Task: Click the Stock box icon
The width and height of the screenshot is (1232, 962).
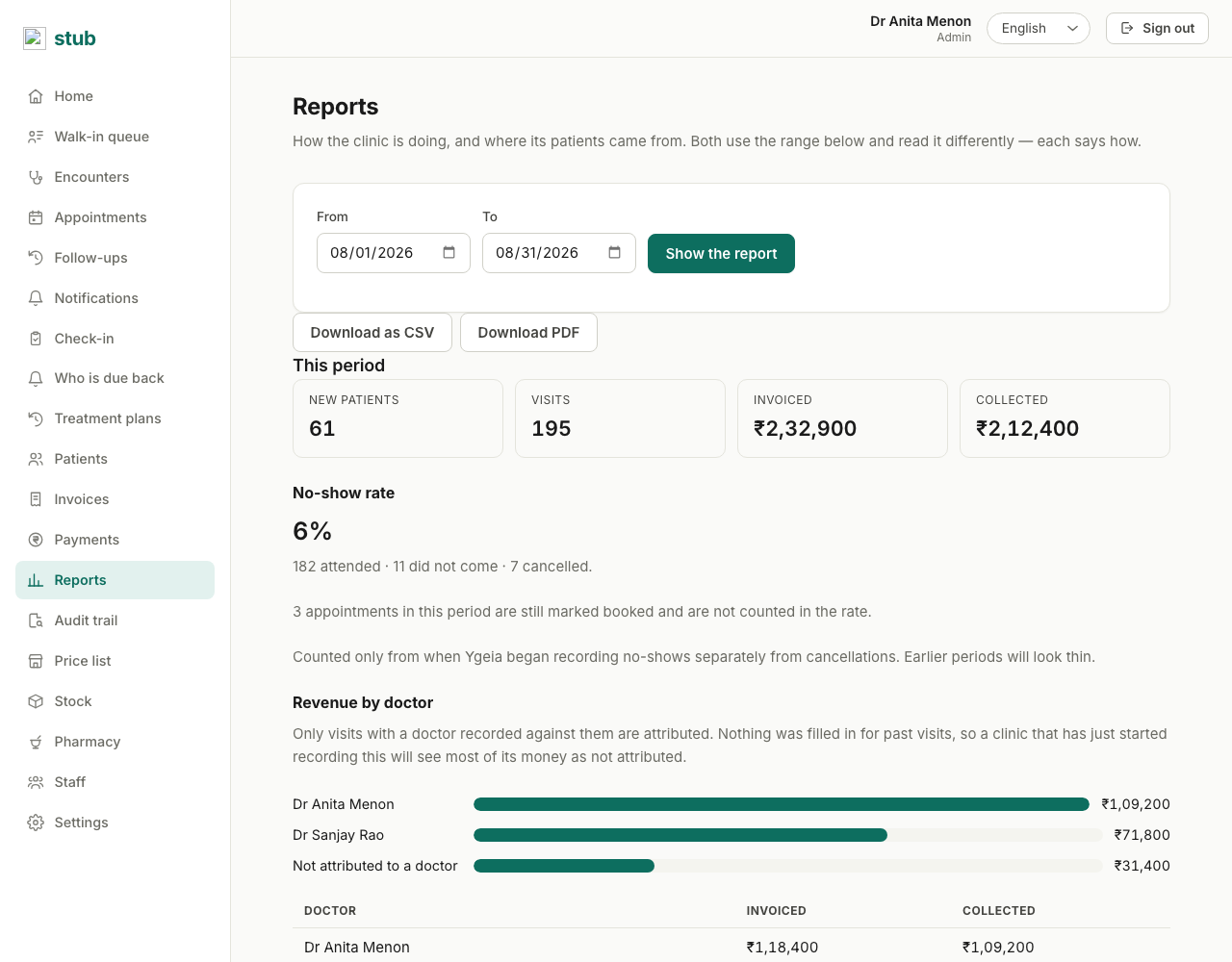Action: [36, 701]
